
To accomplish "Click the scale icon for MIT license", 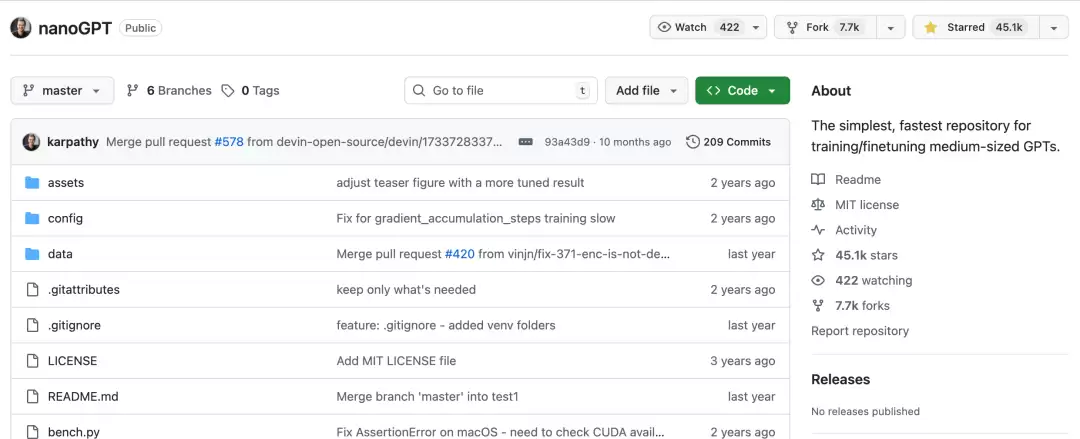I will 818,205.
